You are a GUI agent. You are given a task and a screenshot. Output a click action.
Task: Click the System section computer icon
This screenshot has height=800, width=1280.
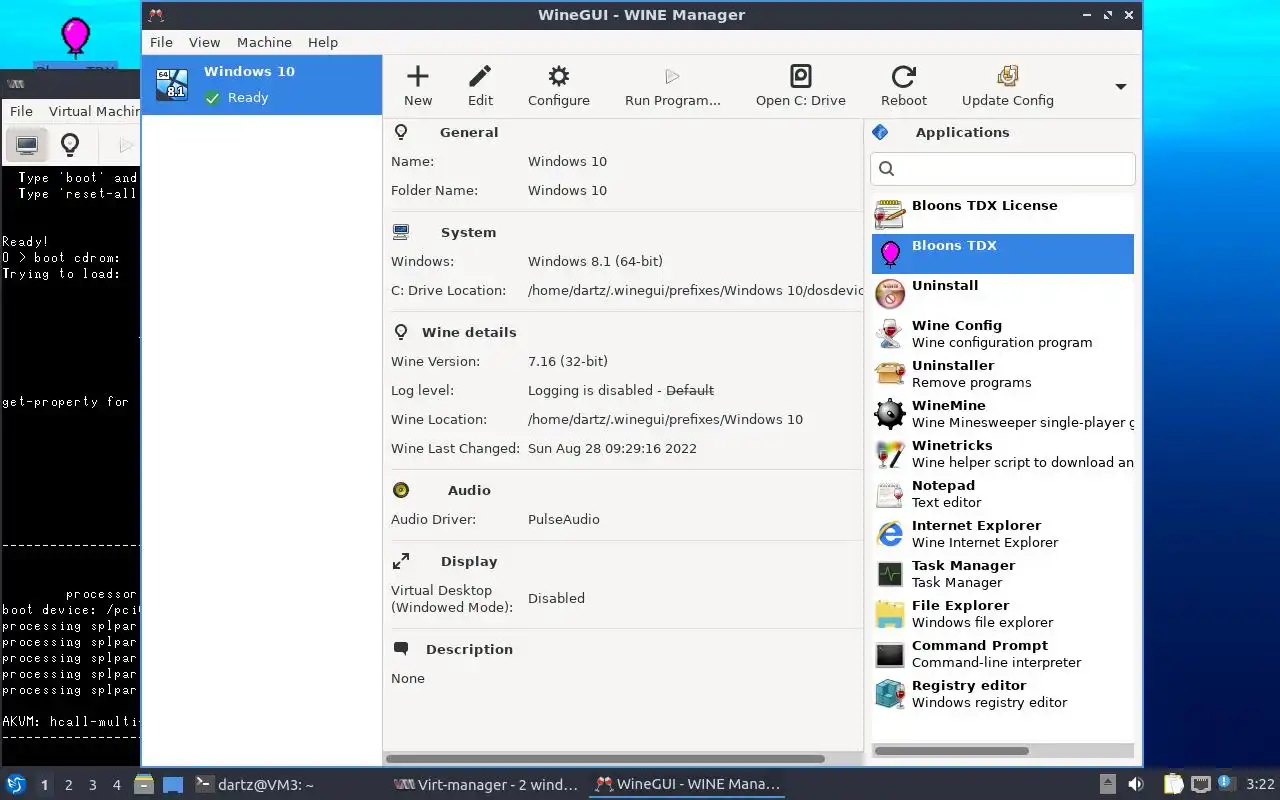(401, 232)
